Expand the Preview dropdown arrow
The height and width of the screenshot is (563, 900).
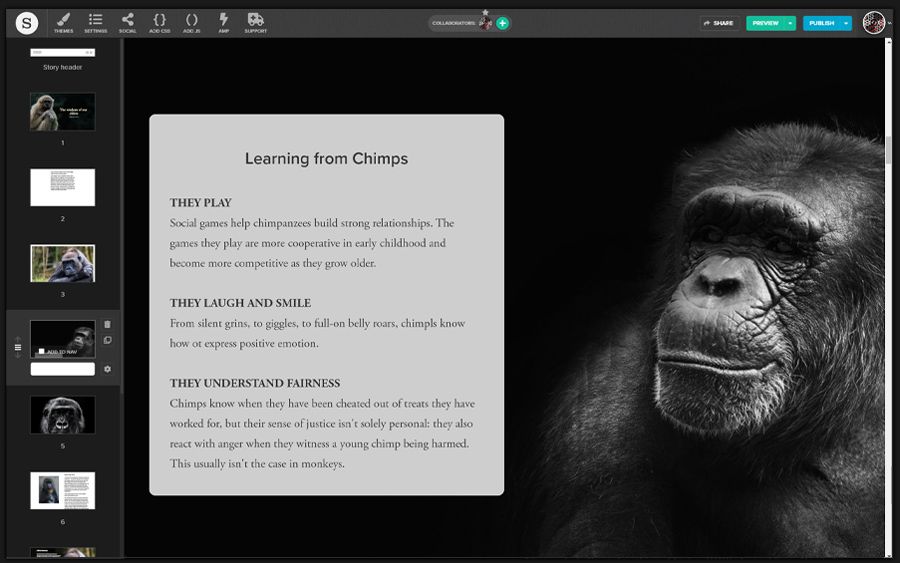coord(790,23)
